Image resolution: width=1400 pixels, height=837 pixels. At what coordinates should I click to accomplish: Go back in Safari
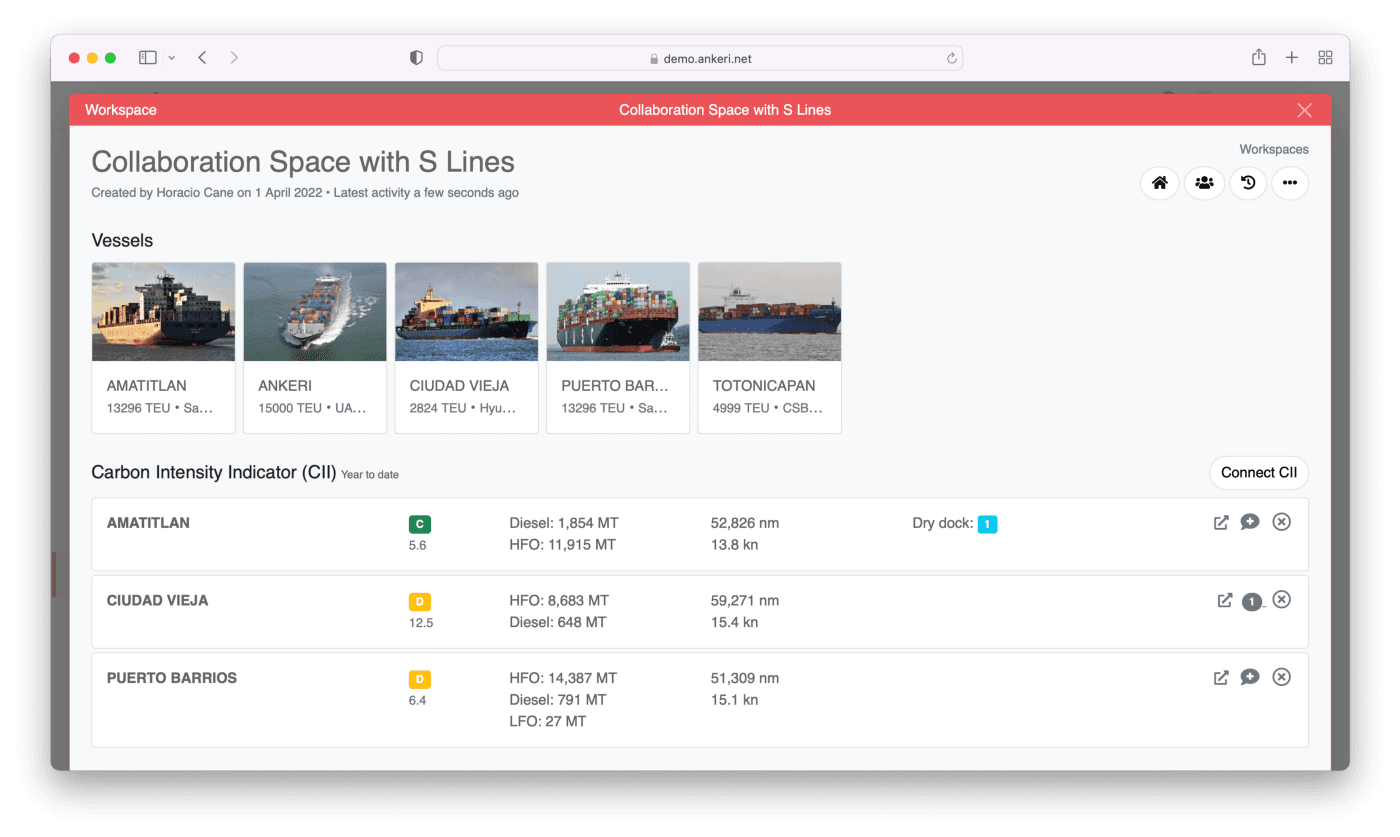[x=202, y=58]
